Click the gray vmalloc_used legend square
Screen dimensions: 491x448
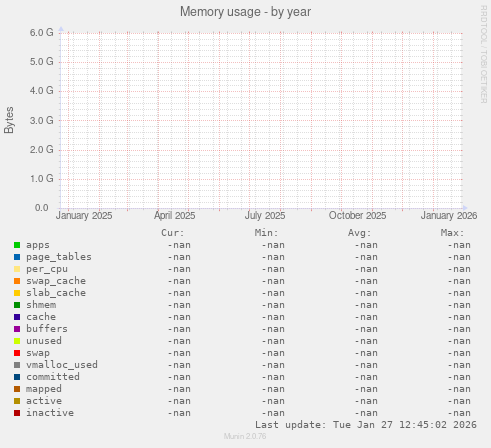pyautogui.click(x=17, y=365)
